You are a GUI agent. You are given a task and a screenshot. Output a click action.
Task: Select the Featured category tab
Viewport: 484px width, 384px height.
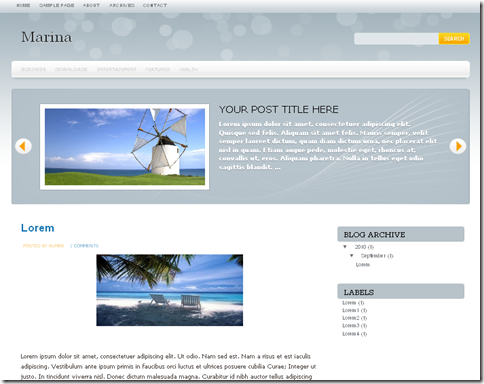[157, 69]
